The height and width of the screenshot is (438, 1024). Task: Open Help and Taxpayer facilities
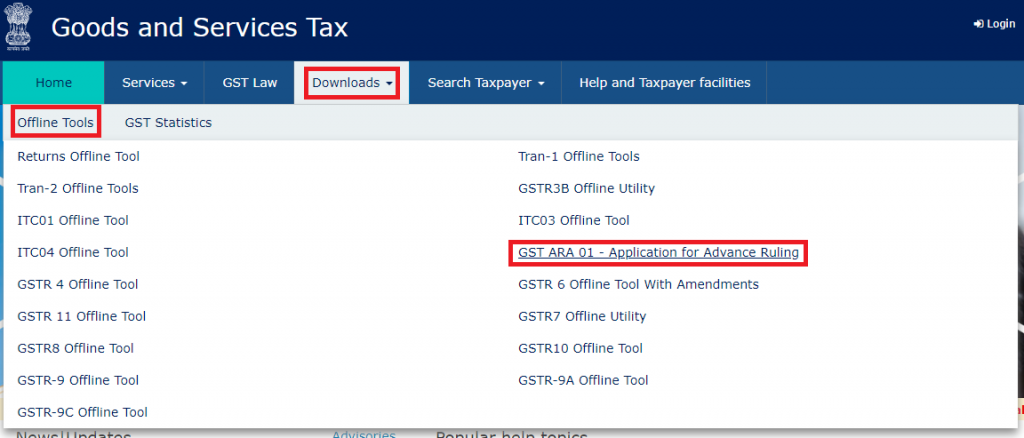click(x=665, y=83)
